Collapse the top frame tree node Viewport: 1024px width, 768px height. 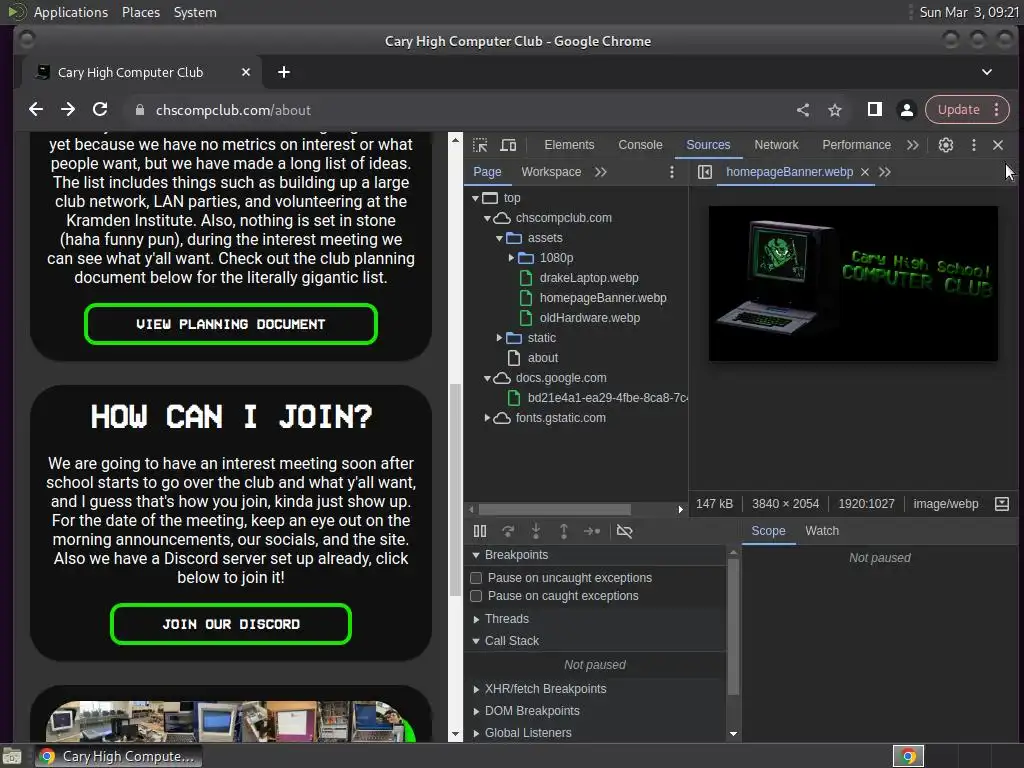point(475,198)
